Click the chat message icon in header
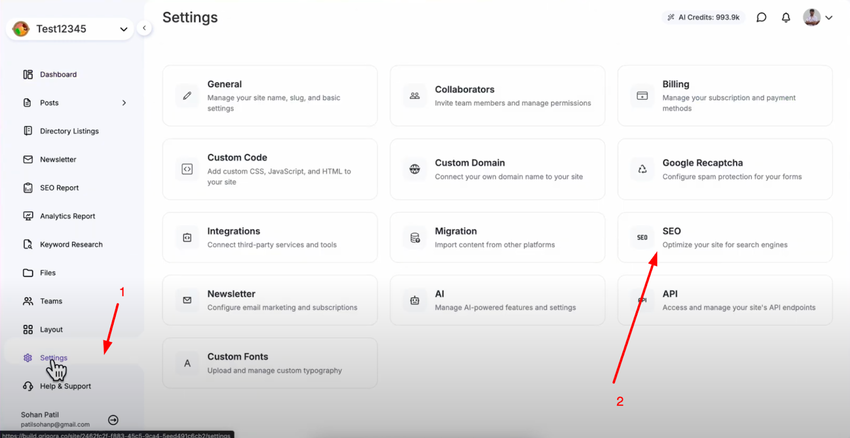Image resolution: width=850 pixels, height=438 pixels. pyautogui.click(x=761, y=18)
